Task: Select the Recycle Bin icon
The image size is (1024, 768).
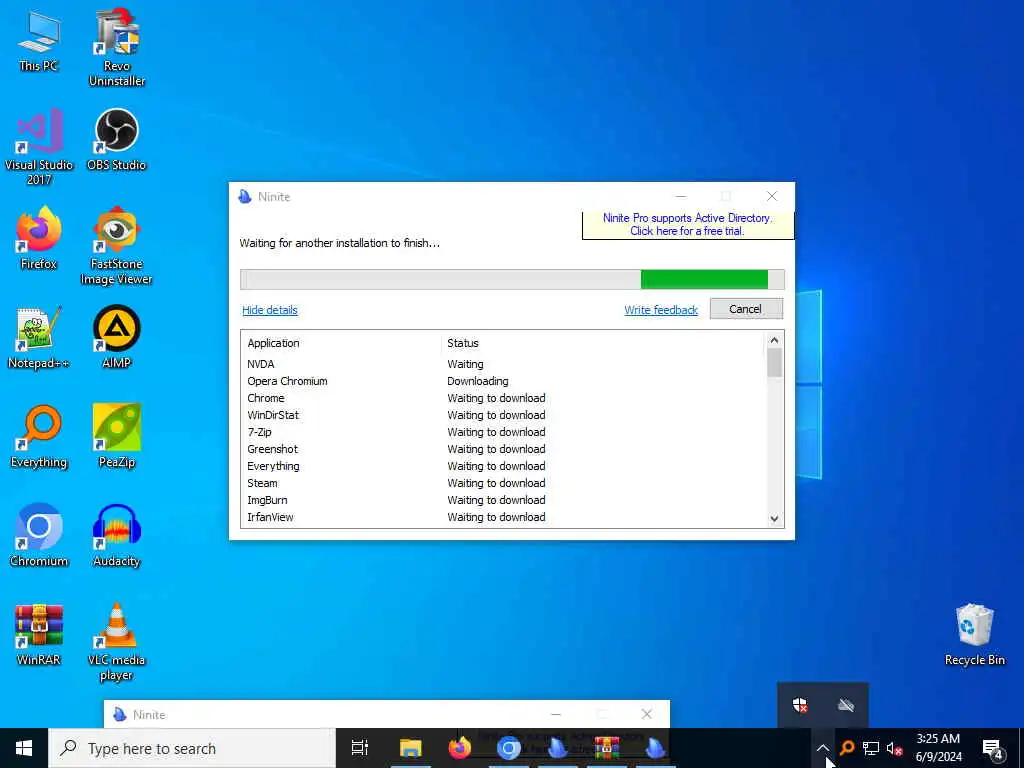Action: [974, 635]
